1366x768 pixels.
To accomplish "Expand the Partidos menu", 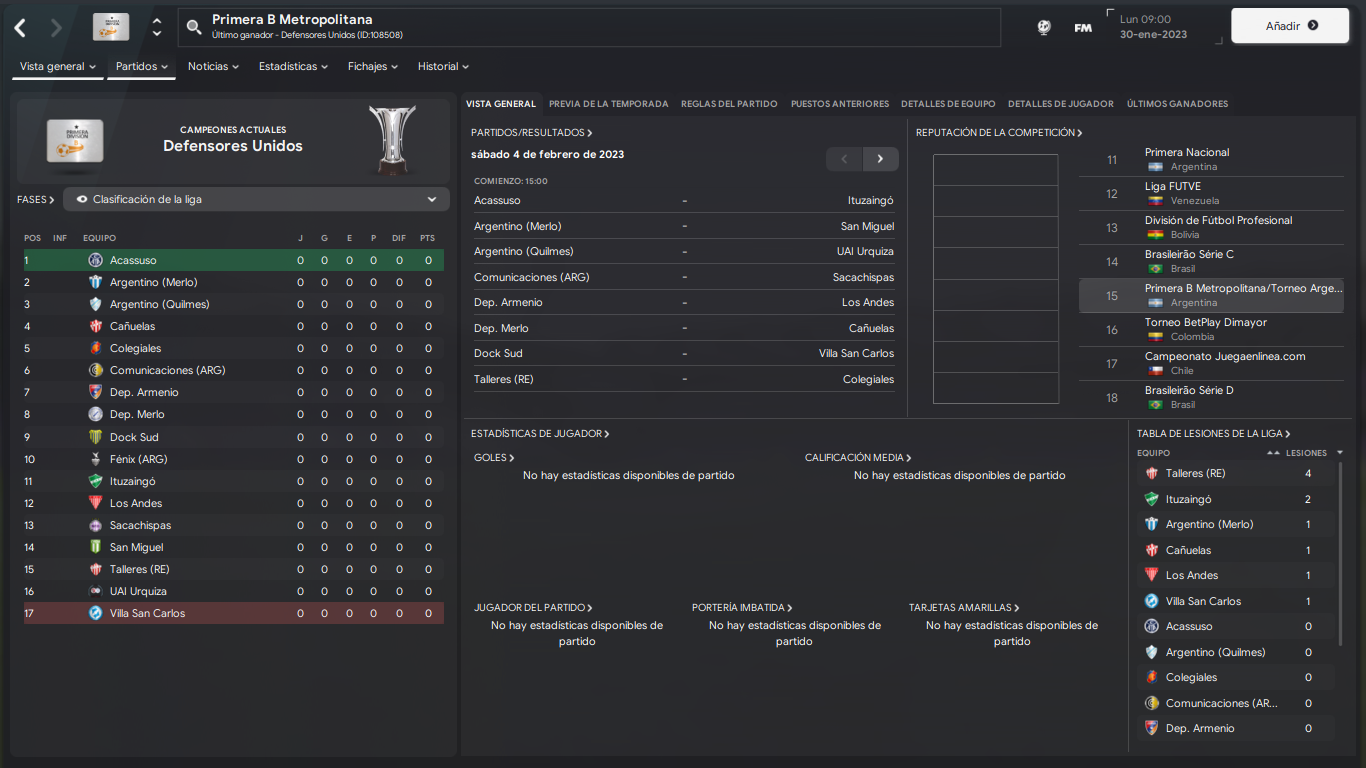I will [x=142, y=67].
